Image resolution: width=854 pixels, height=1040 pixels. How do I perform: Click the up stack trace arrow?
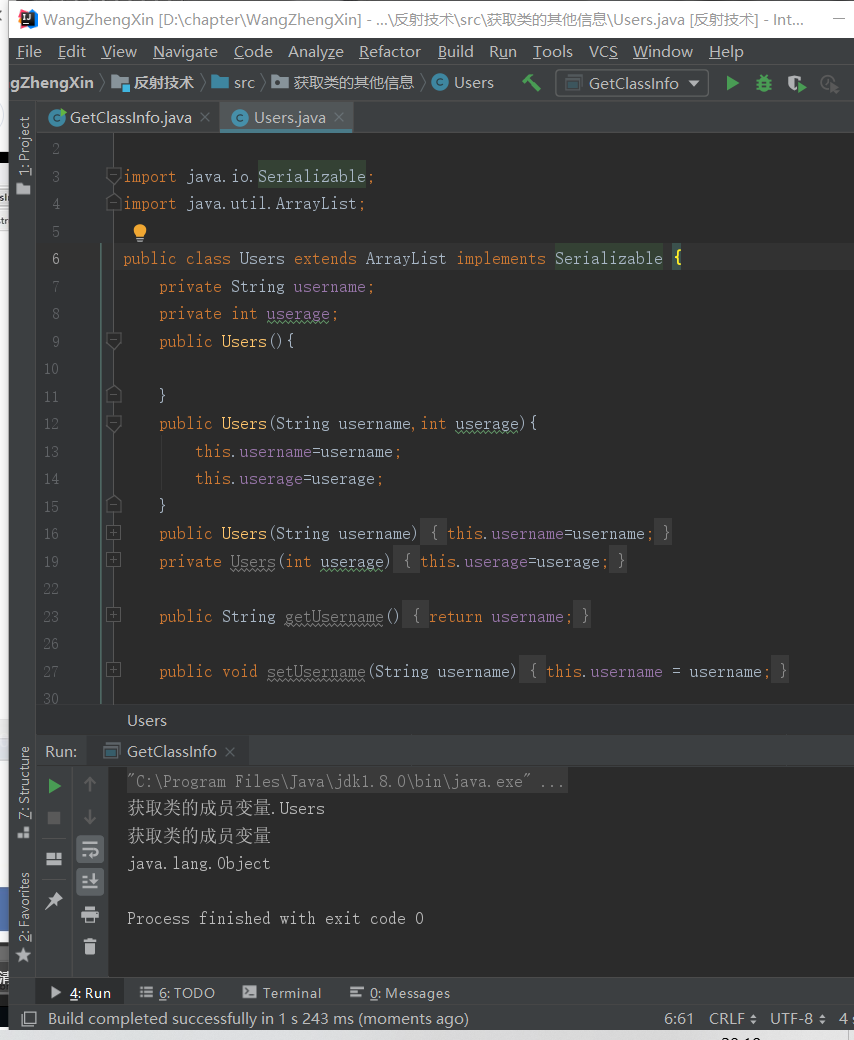point(90,785)
